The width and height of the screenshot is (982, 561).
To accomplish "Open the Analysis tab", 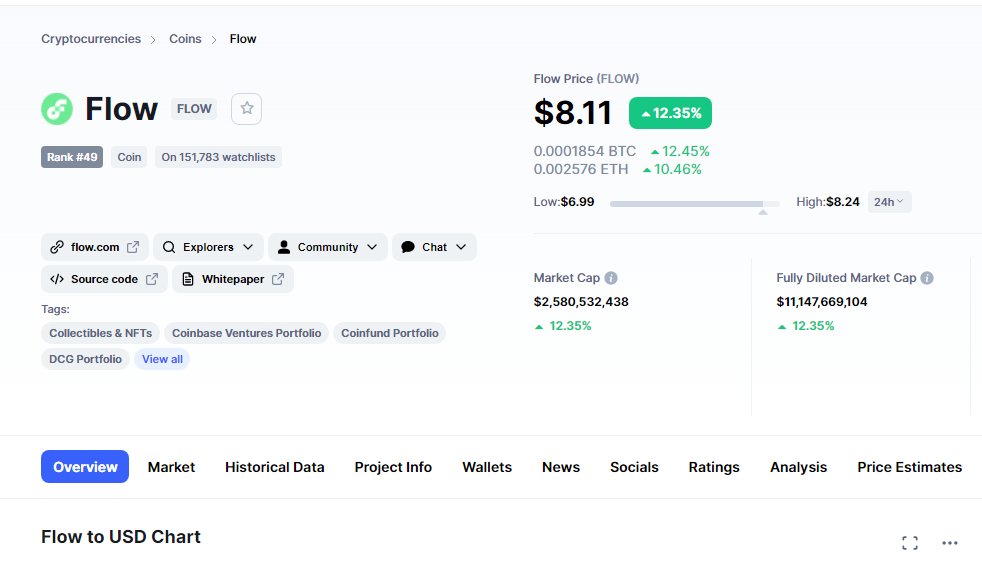I will 799,467.
